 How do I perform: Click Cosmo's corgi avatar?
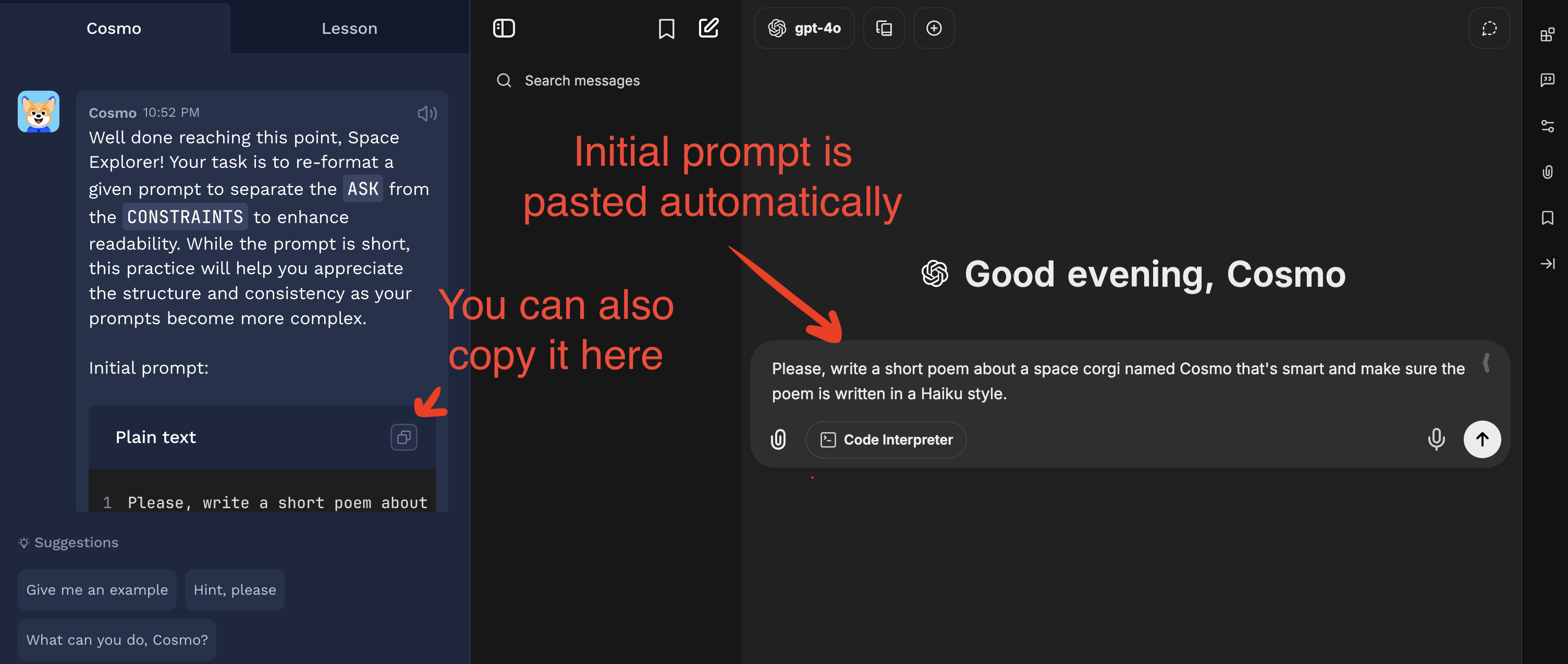[x=39, y=112]
